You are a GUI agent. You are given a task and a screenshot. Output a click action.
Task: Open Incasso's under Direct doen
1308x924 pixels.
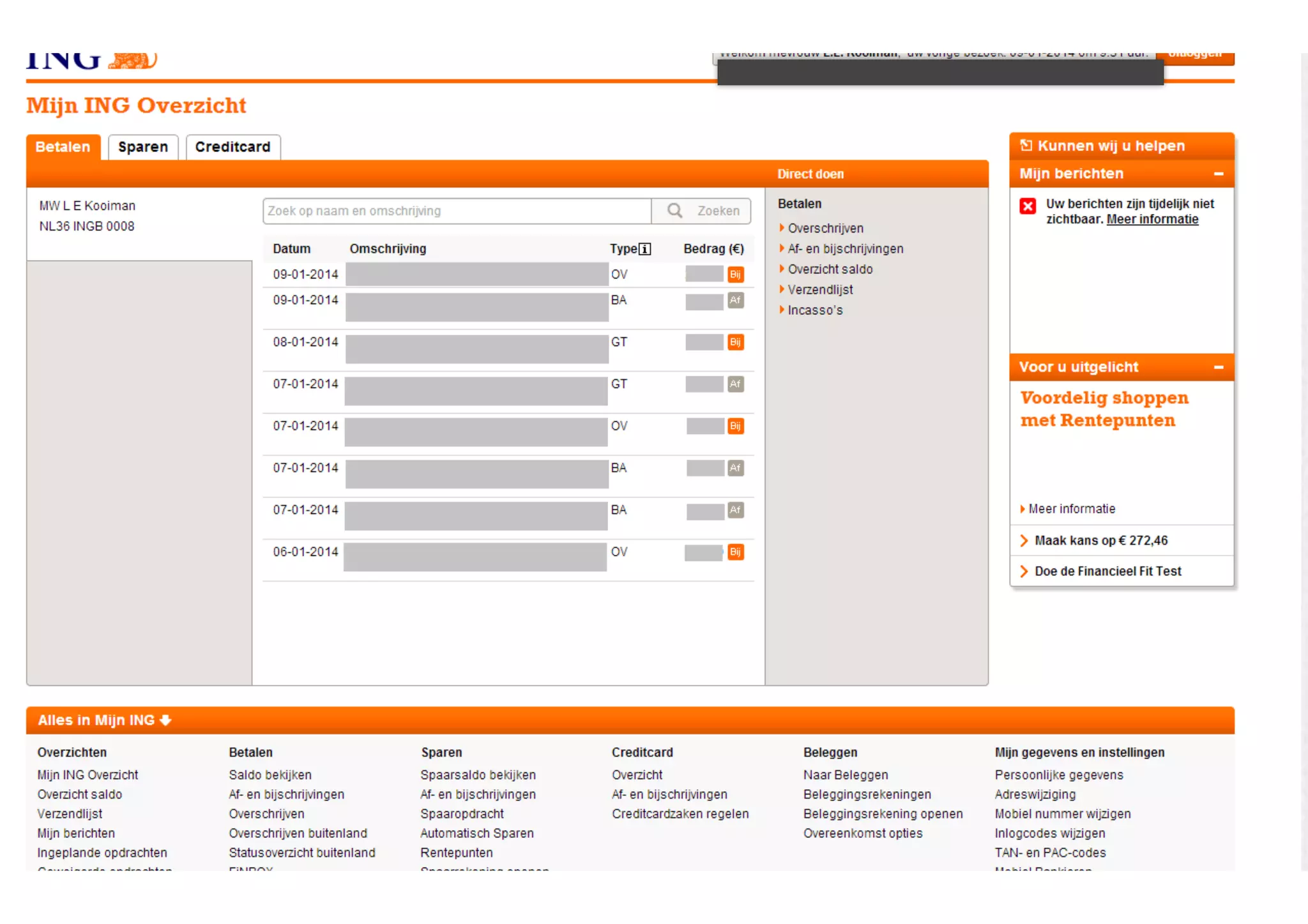pyautogui.click(x=815, y=310)
